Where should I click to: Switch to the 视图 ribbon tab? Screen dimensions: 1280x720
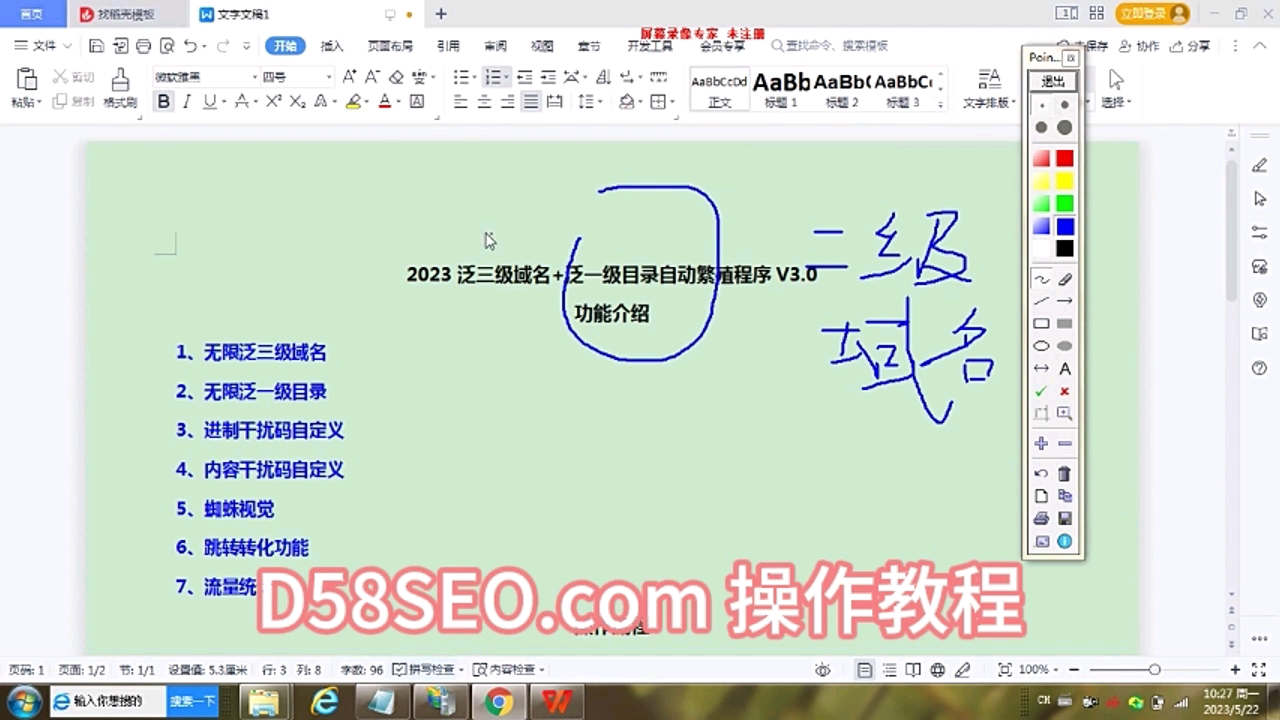pos(542,46)
